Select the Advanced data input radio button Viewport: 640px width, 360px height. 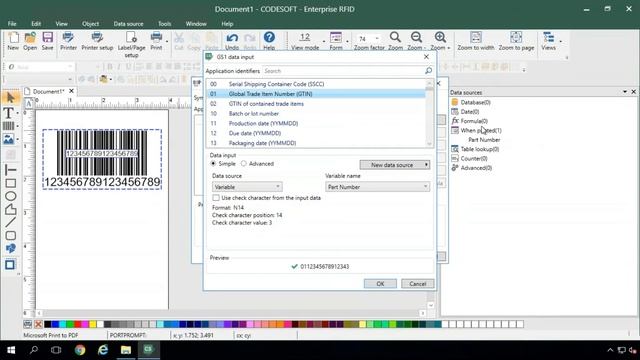244,164
